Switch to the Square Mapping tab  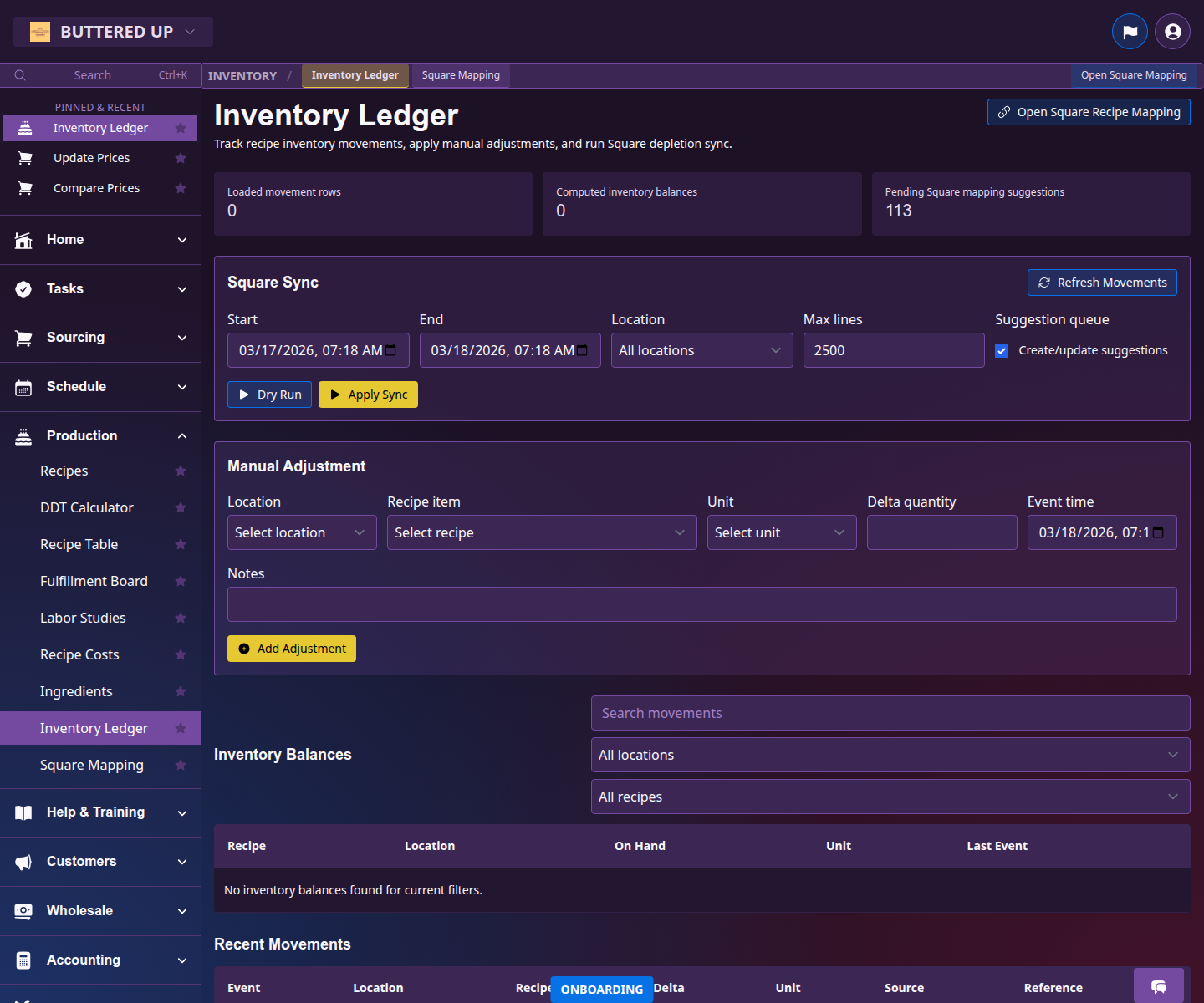pos(460,75)
